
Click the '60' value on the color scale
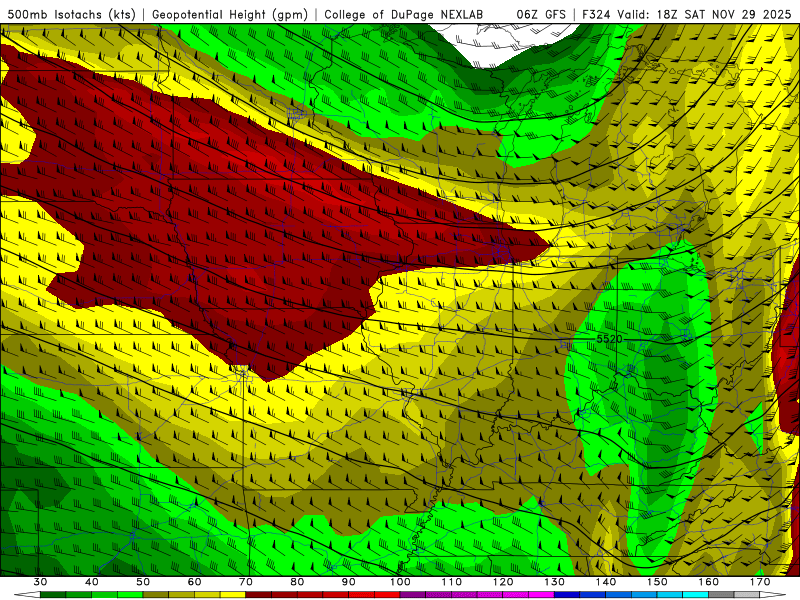194,582
